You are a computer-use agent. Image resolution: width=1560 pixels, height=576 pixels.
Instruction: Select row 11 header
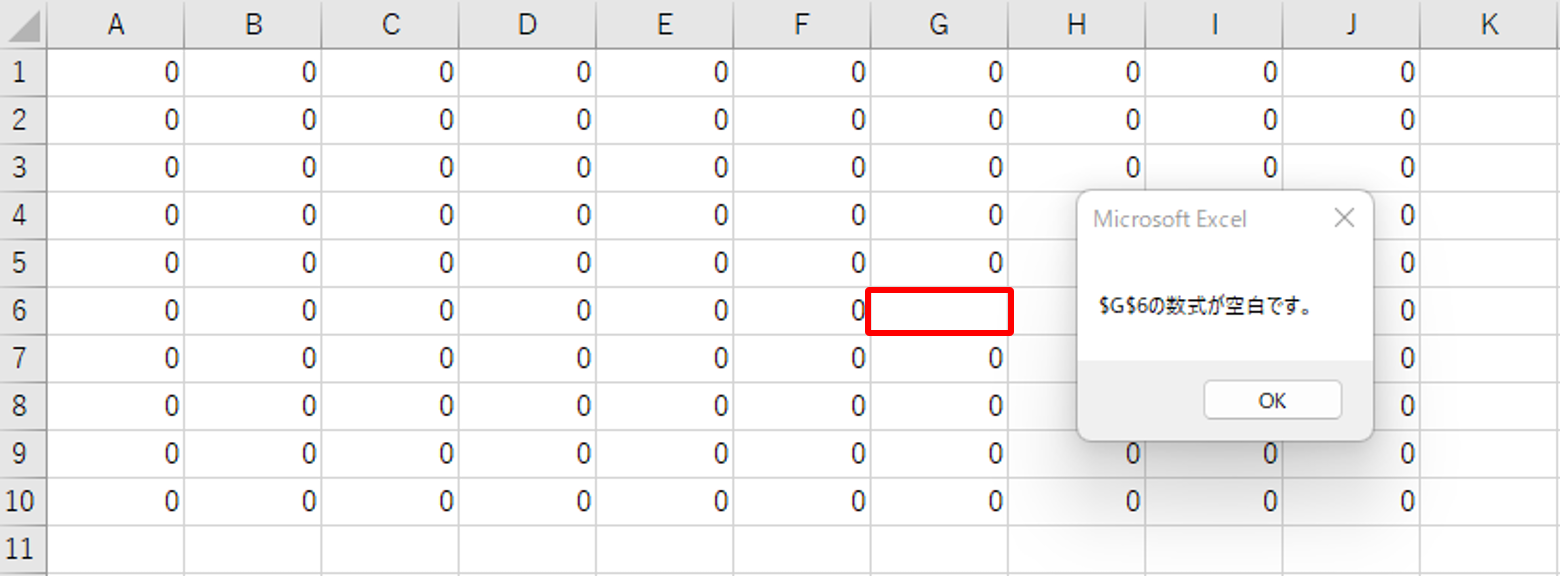tap(22, 549)
